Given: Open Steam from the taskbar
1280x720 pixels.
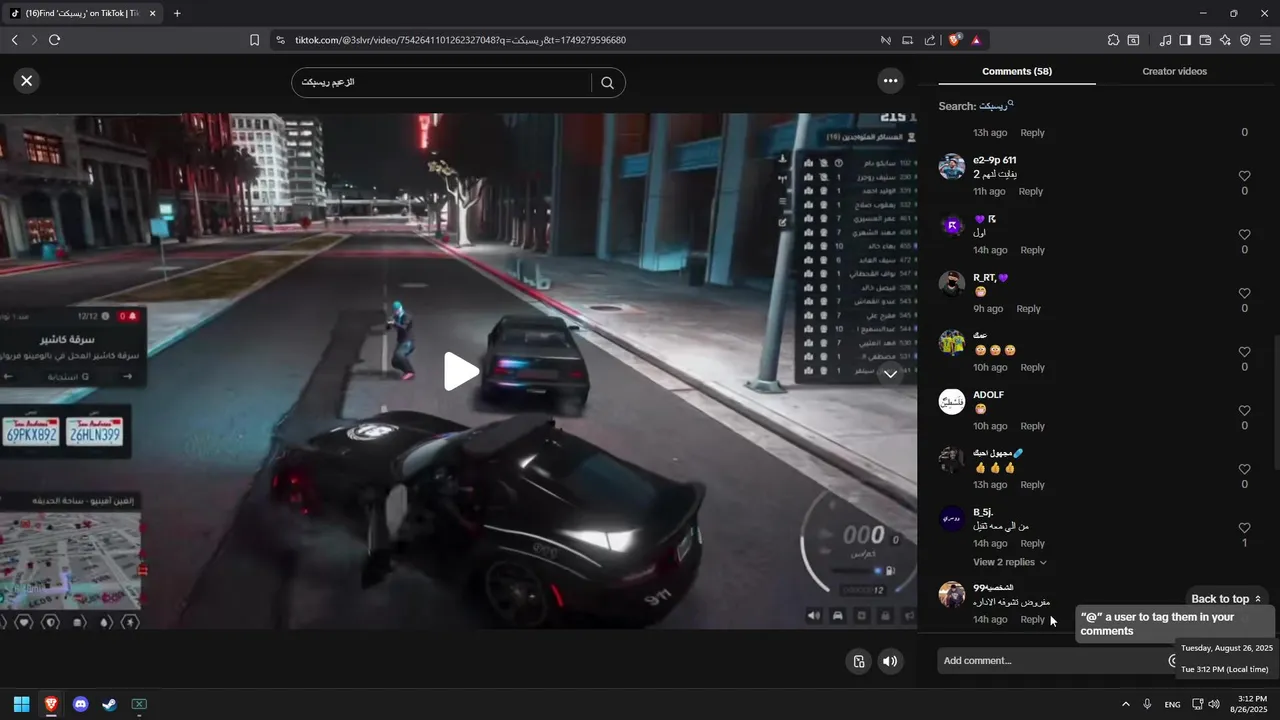Looking at the screenshot, I should tap(109, 704).
